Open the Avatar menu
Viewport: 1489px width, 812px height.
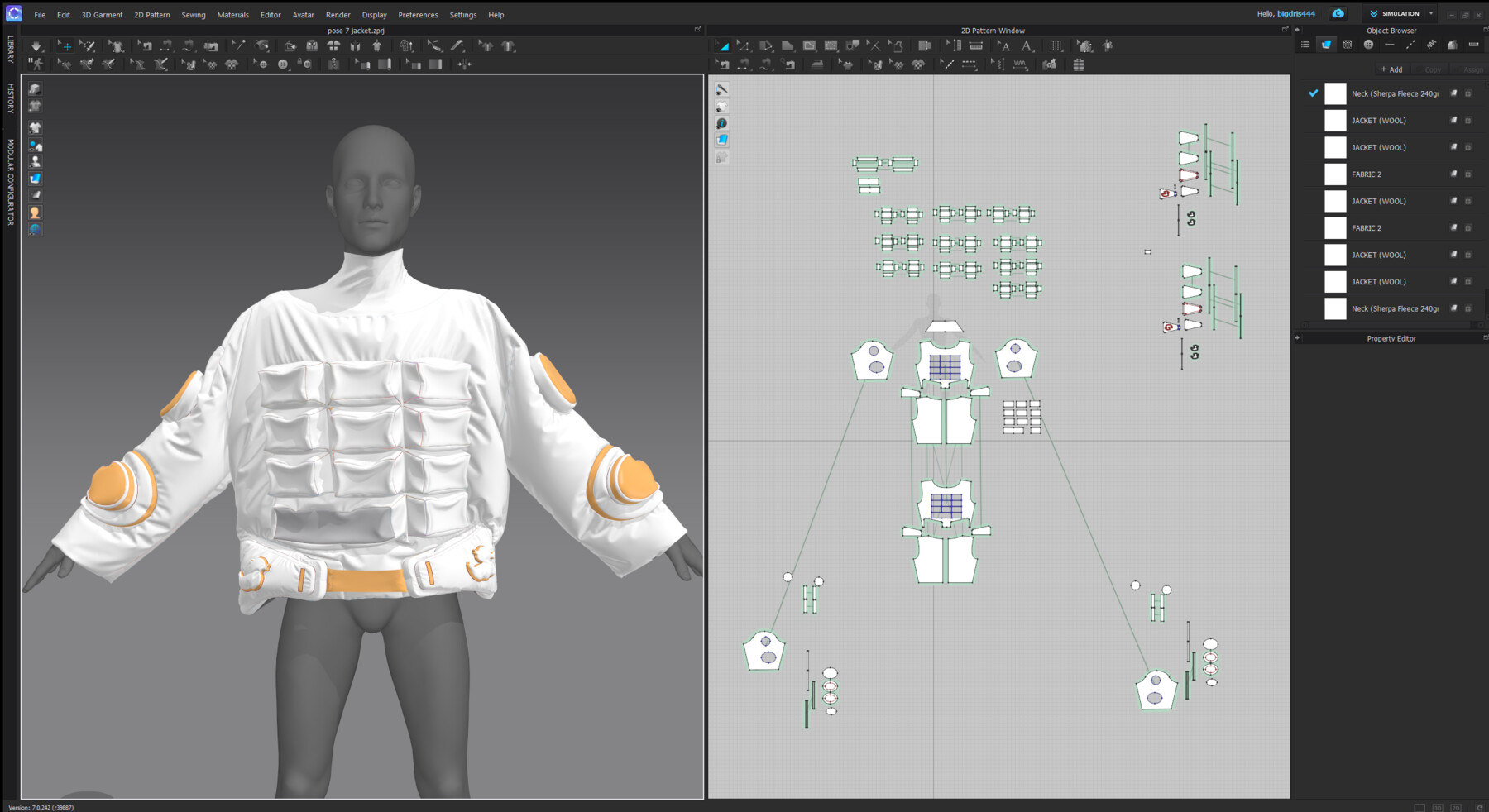304,14
